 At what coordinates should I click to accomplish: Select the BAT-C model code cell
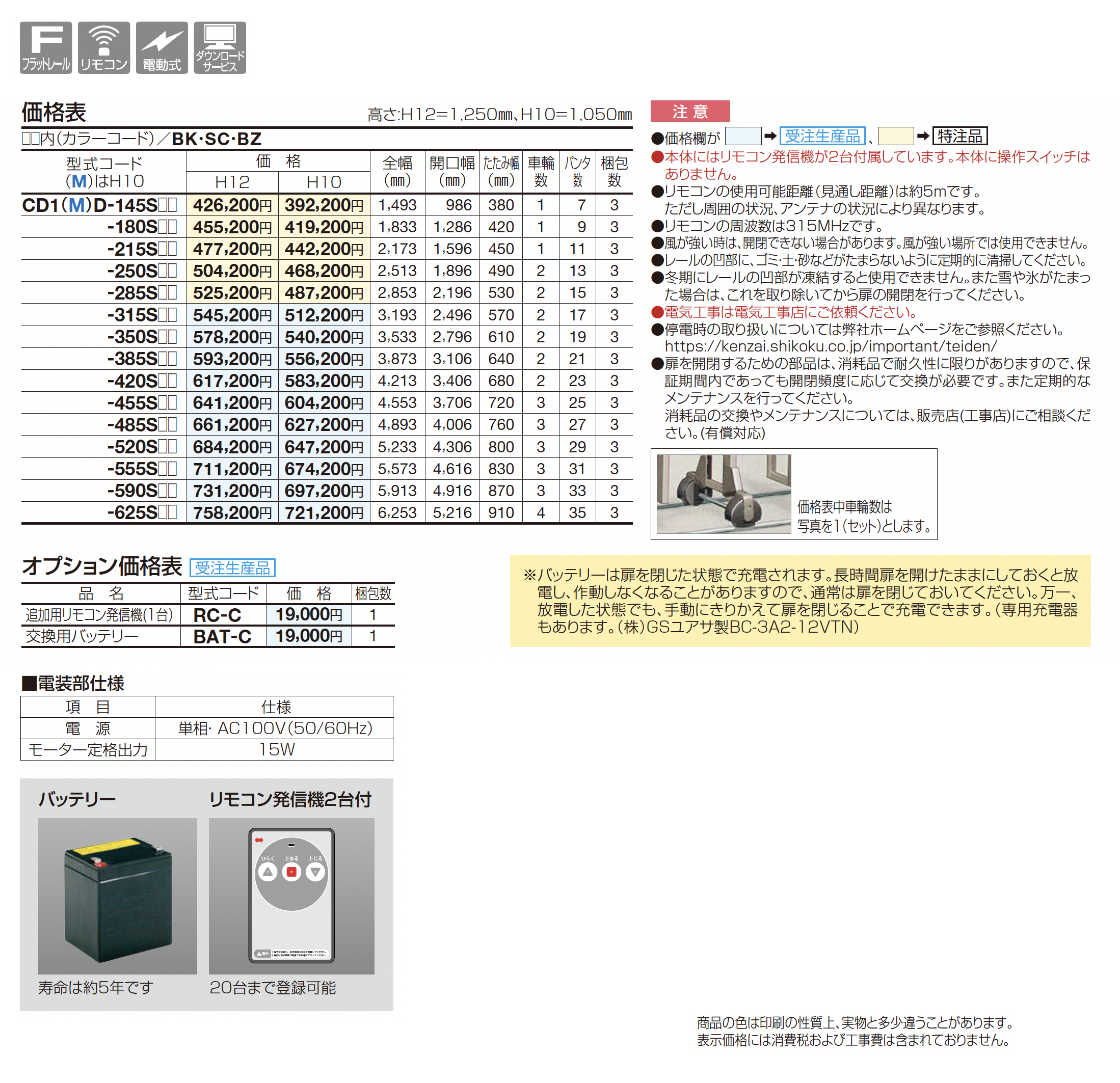coord(222,636)
